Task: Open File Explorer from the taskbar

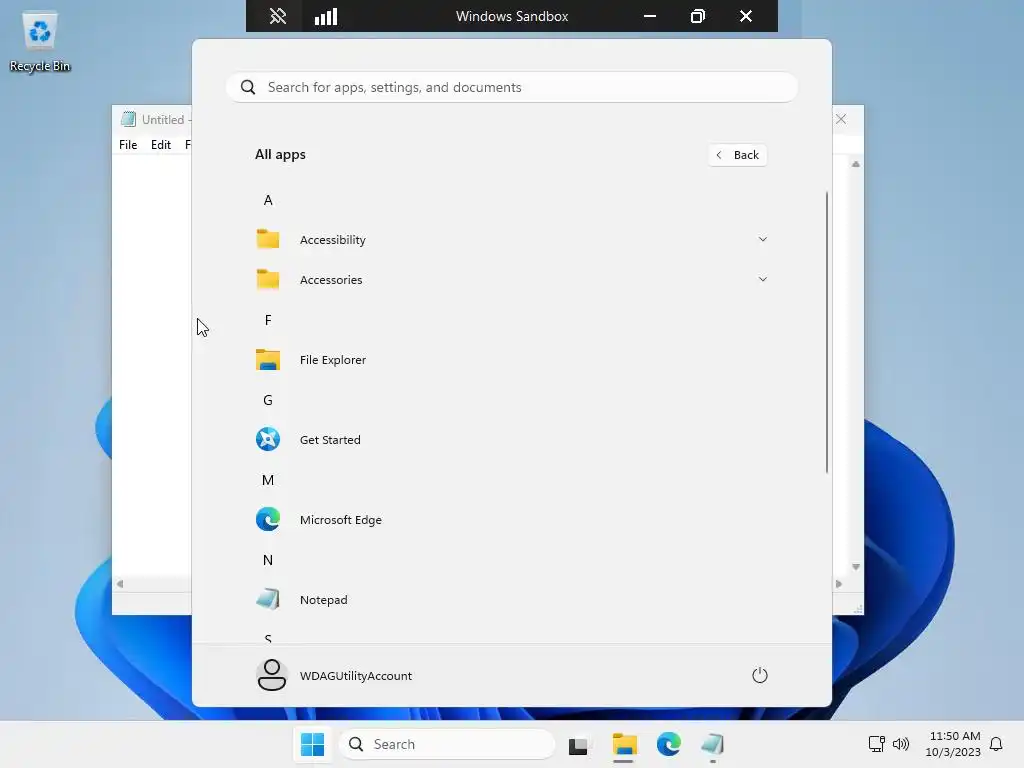Action: pos(624,744)
